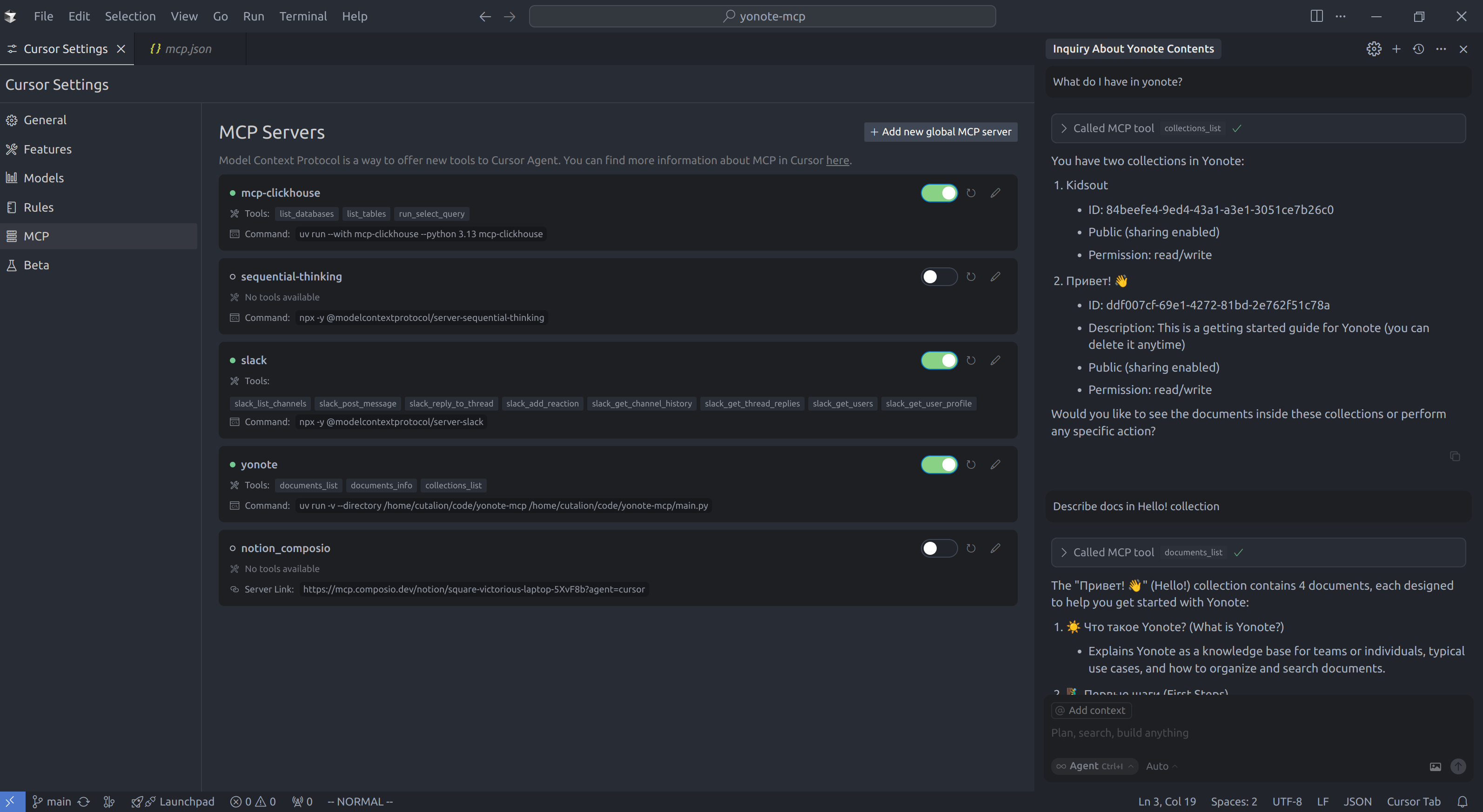
Task: Click the chat prompt input field
Action: point(1238,732)
